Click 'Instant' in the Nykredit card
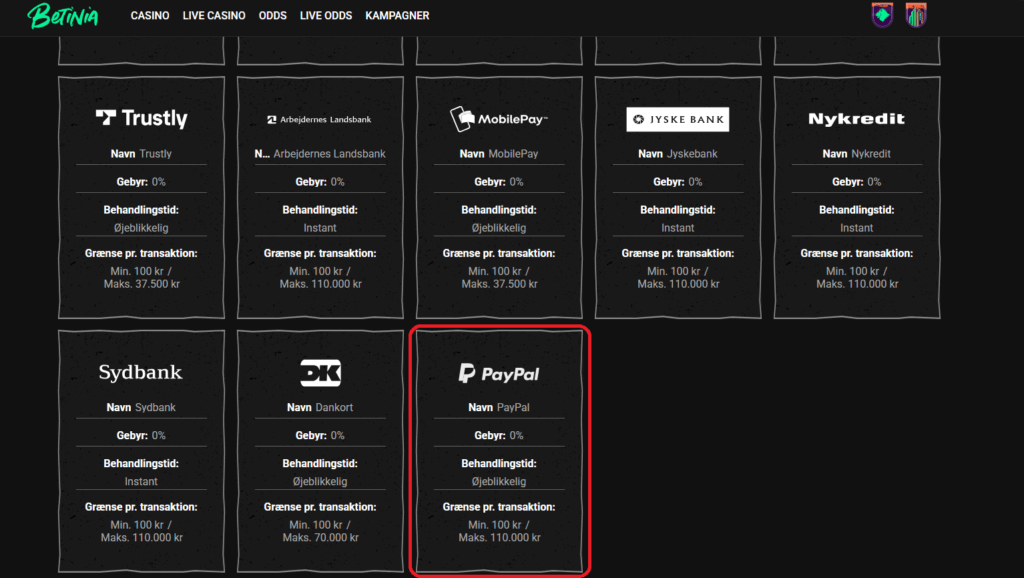 pyautogui.click(x=857, y=228)
